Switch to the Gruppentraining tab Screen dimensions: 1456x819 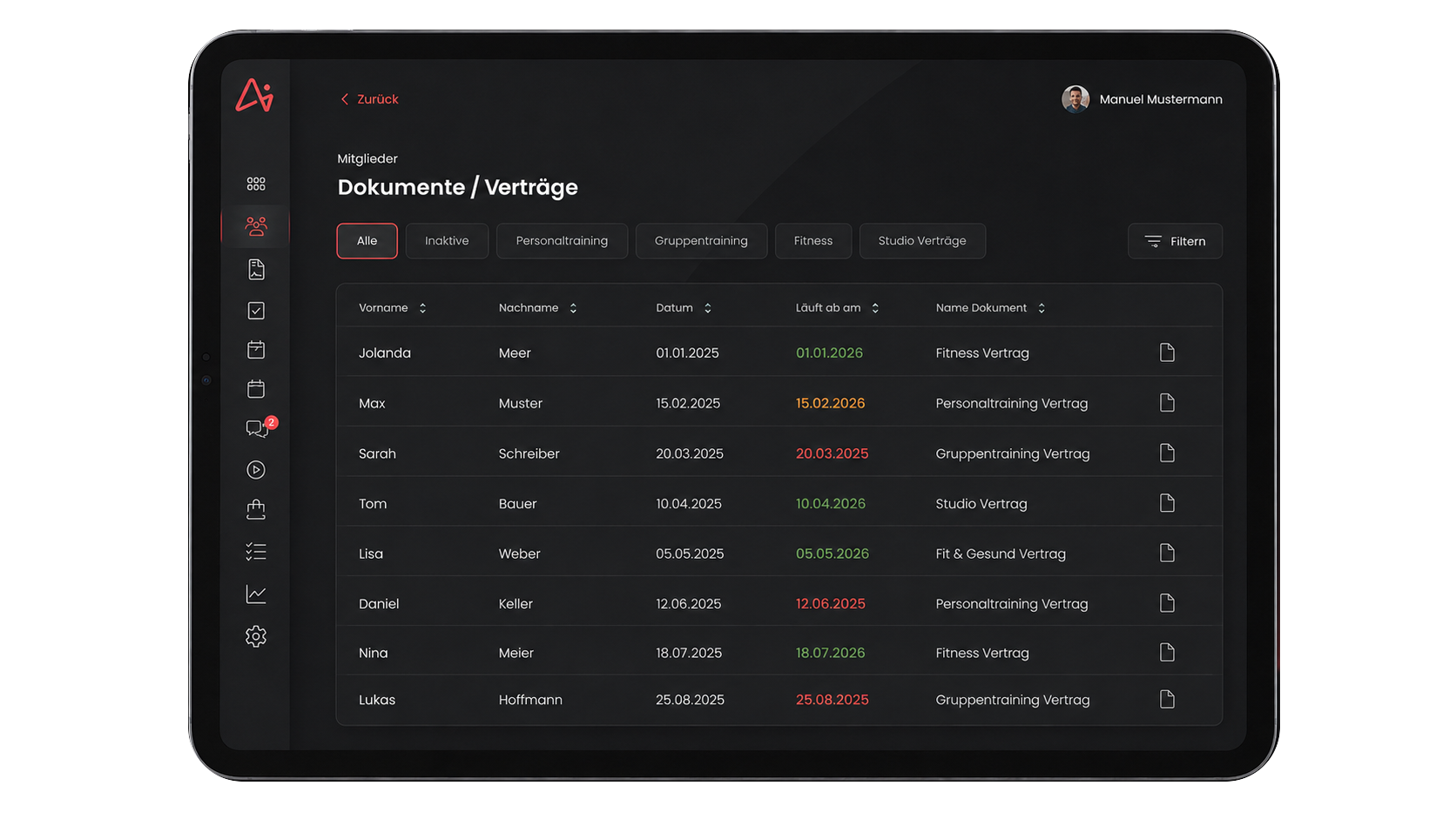701,241
